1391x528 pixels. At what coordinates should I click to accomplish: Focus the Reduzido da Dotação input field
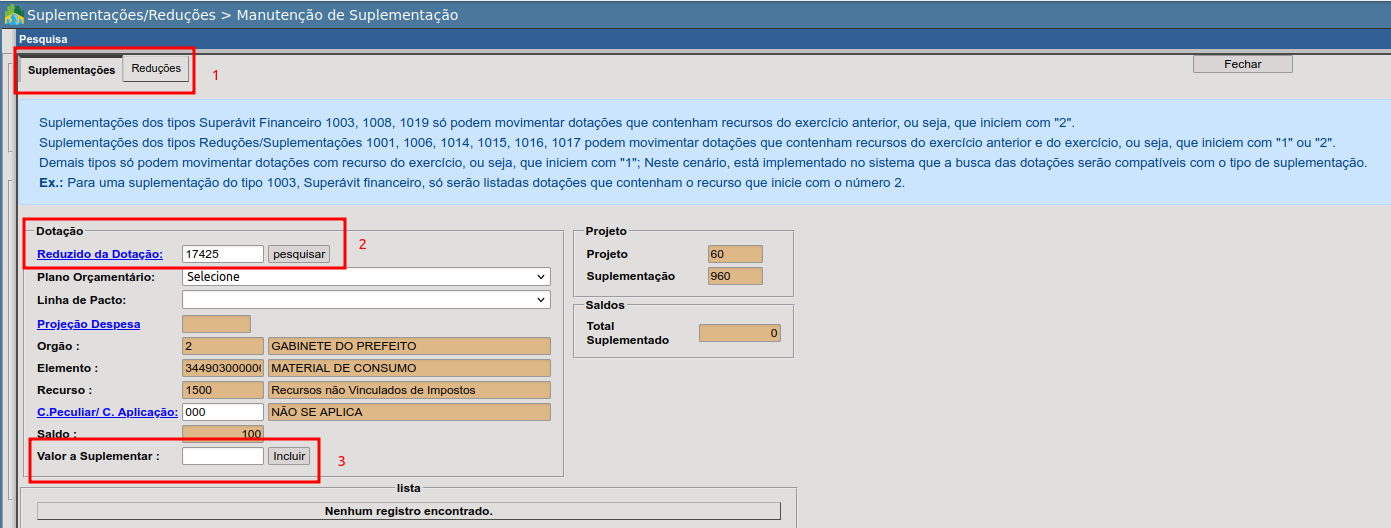pos(222,254)
